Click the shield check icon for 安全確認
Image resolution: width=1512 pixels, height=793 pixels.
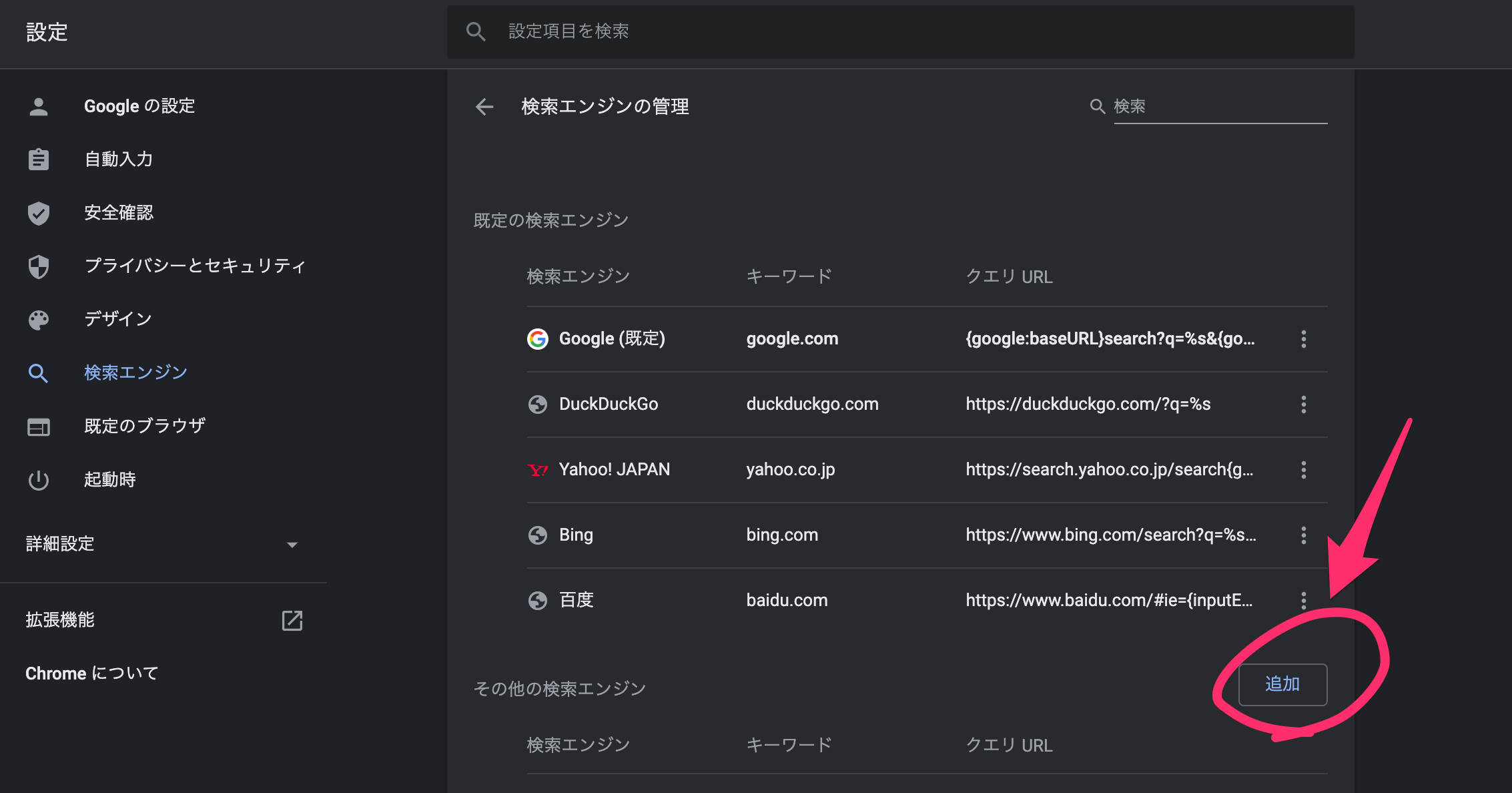[39, 213]
